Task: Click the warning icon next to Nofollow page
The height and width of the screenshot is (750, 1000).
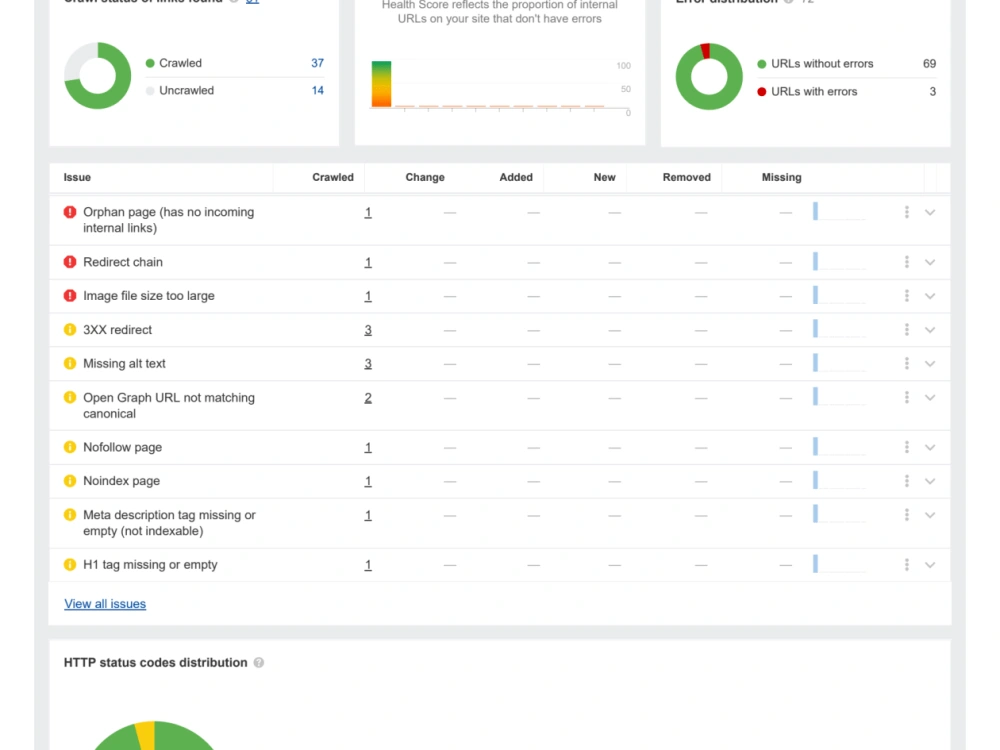Action: [70, 447]
